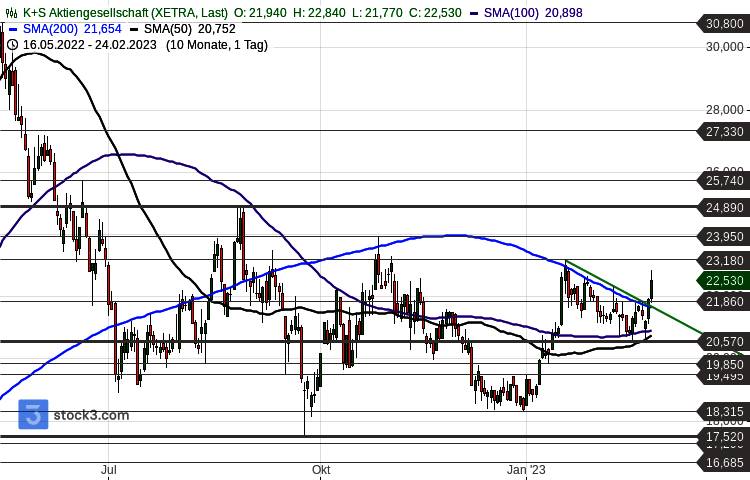This screenshot has width=750, height=480.
Task: Click the SMA(50) 20,752 legend label
Action: tap(190, 29)
